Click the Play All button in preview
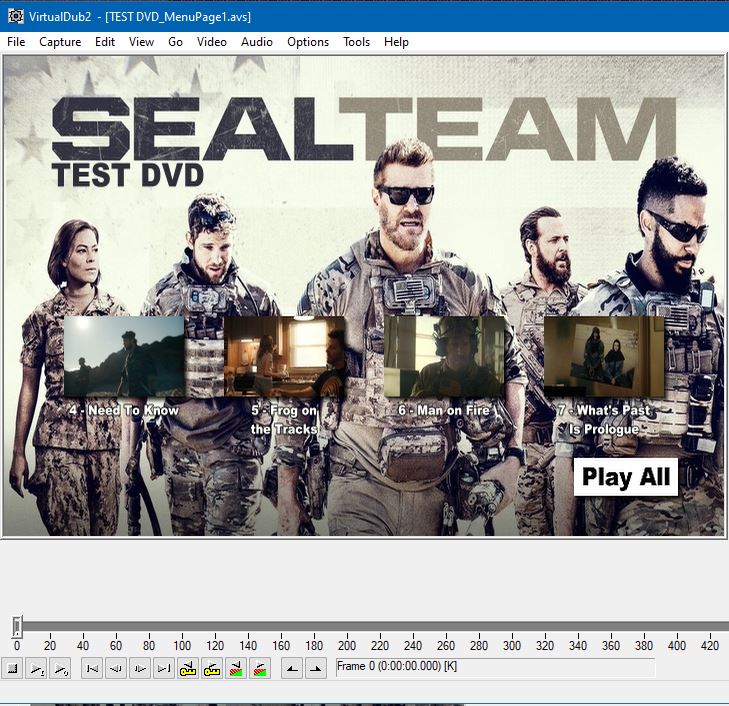The height and width of the screenshot is (706, 729). (626, 477)
